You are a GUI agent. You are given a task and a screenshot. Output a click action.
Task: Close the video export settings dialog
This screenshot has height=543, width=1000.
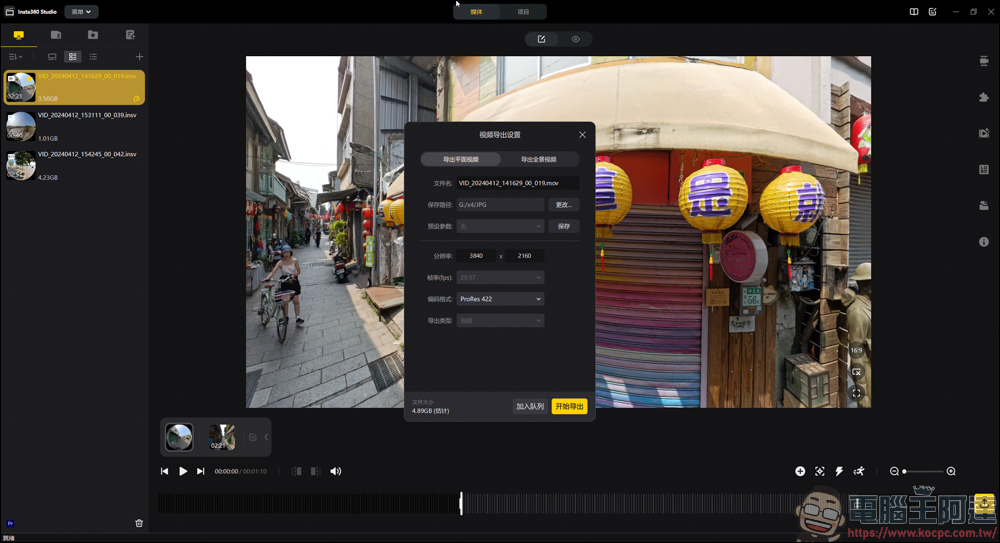pos(582,135)
